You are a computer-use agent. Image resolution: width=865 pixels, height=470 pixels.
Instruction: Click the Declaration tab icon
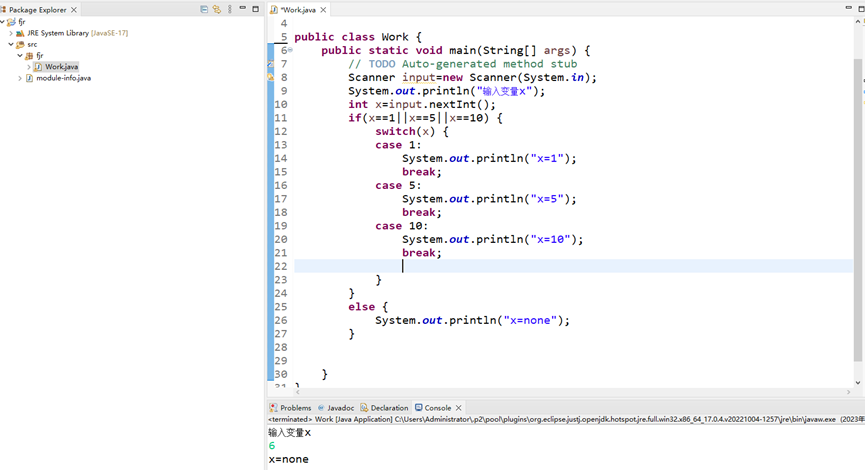(x=364, y=408)
